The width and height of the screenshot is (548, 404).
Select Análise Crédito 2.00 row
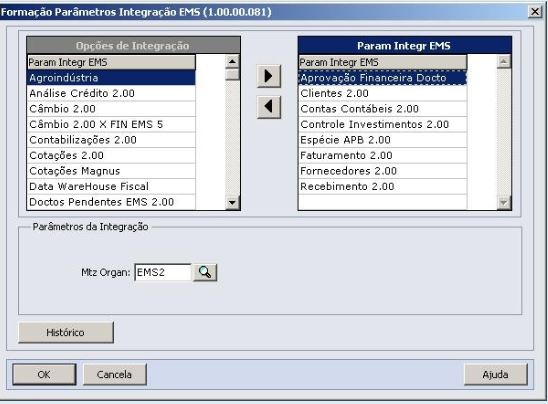pos(111,93)
